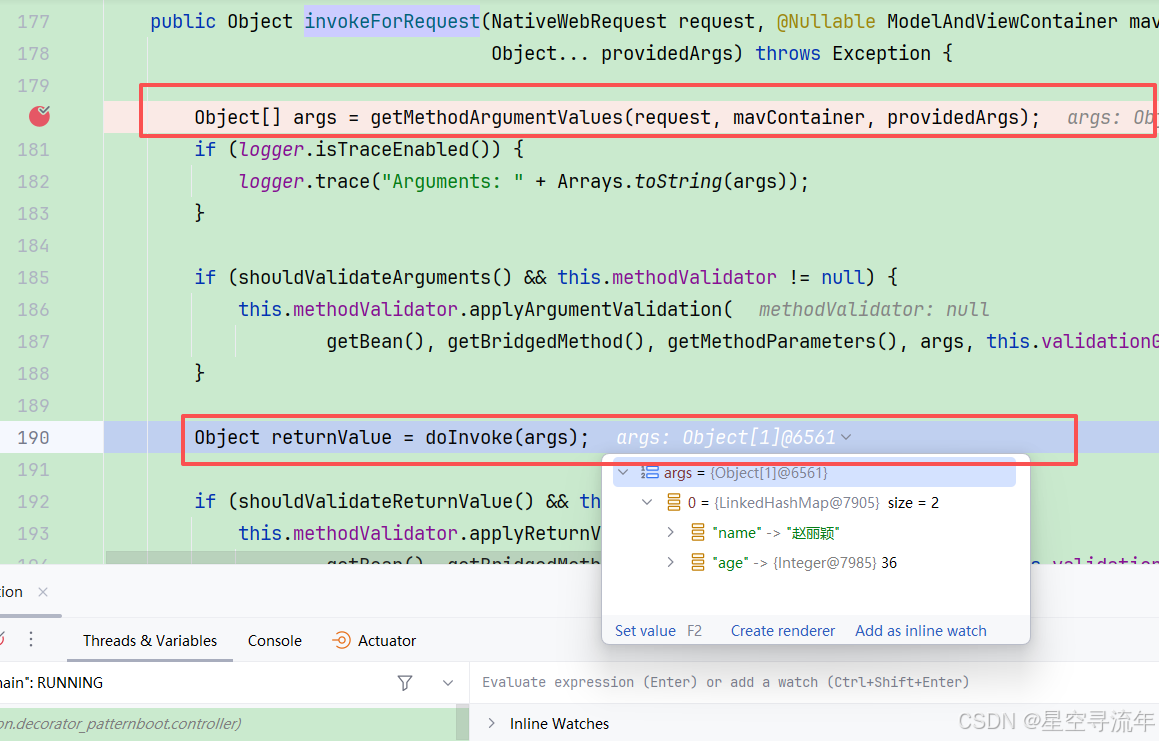
Task: Switch to Console tab
Action: click(x=275, y=640)
